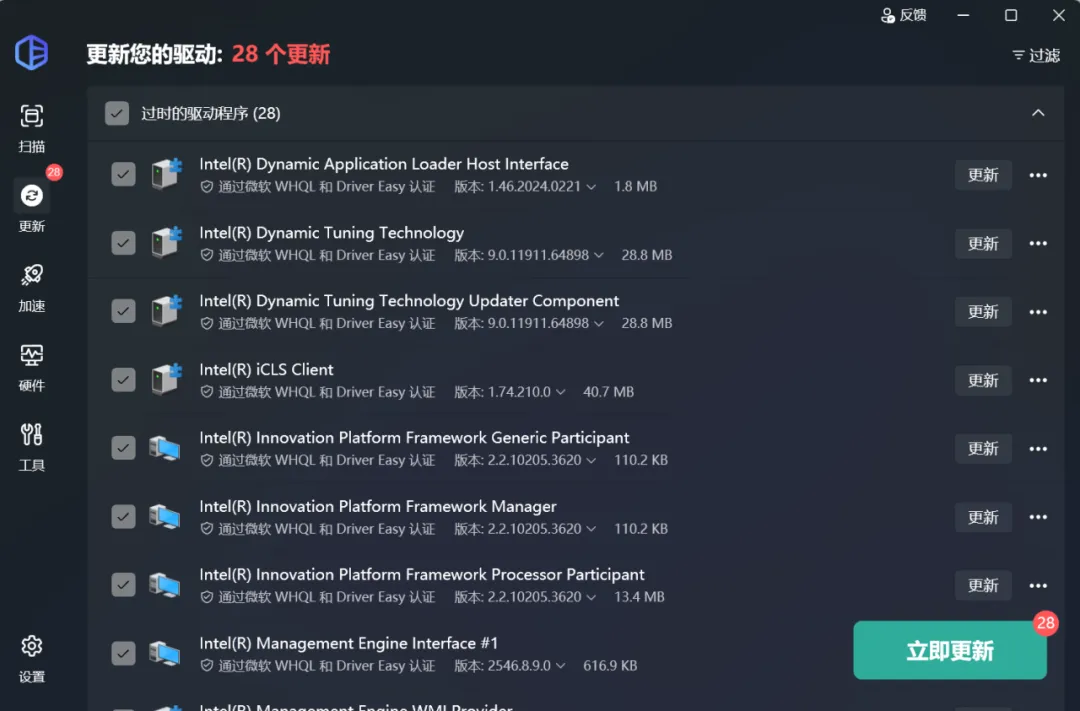Viewport: 1080px width, 711px height.
Task: Select Intel(R) Management Engine Interface #1 name
Action: click(x=349, y=643)
